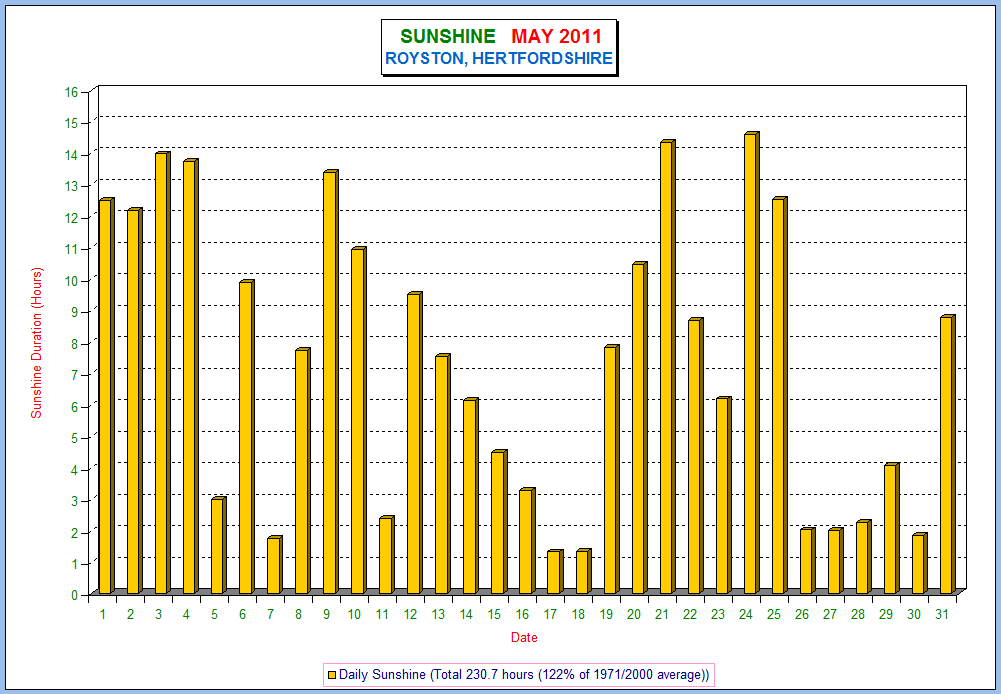Select the bar for date 5
This screenshot has width=1001, height=694.
218,545
